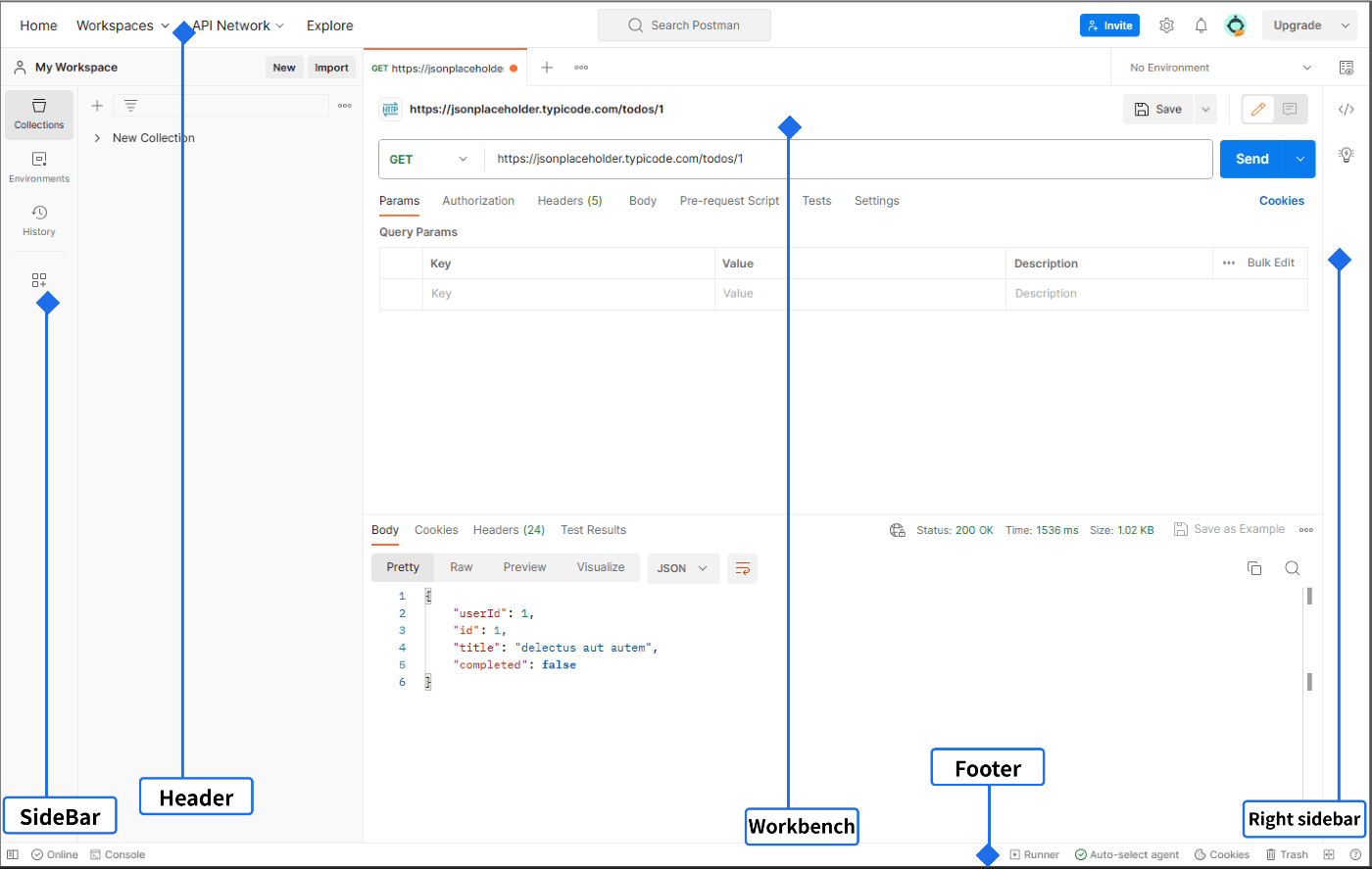Open the Runner in the footer
This screenshot has width=1372, height=869.
click(1035, 854)
